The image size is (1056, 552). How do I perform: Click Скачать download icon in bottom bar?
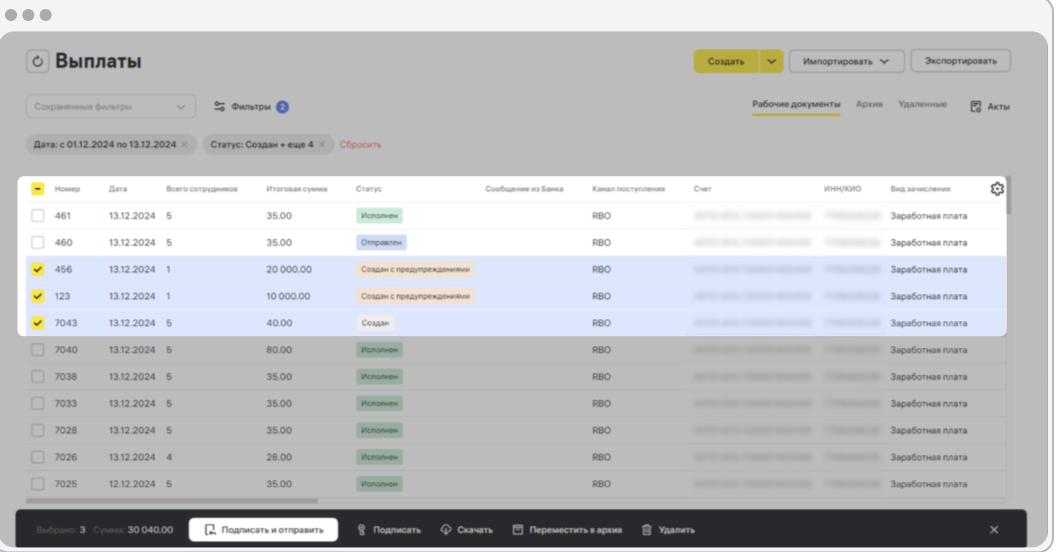point(446,529)
